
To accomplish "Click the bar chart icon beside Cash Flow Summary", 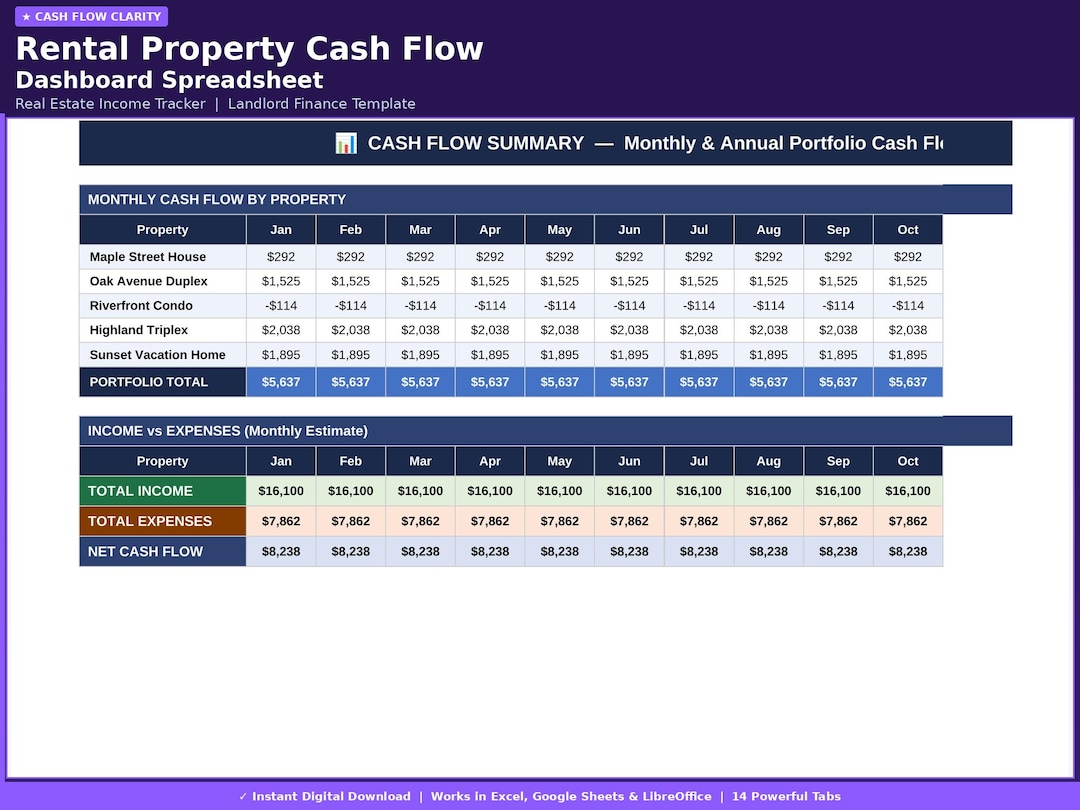I will point(346,143).
